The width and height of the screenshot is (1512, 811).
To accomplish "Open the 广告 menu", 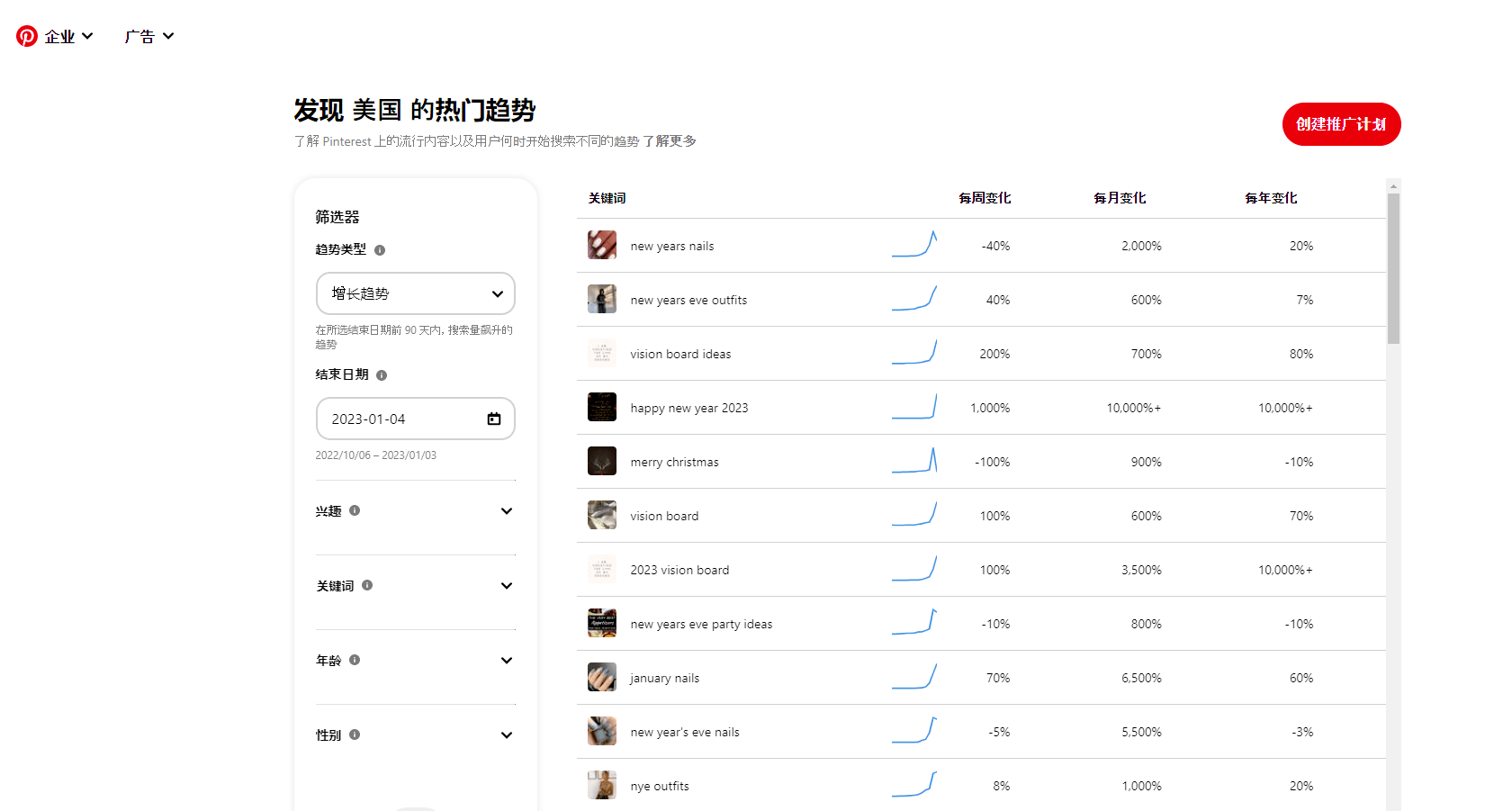I will click(149, 37).
